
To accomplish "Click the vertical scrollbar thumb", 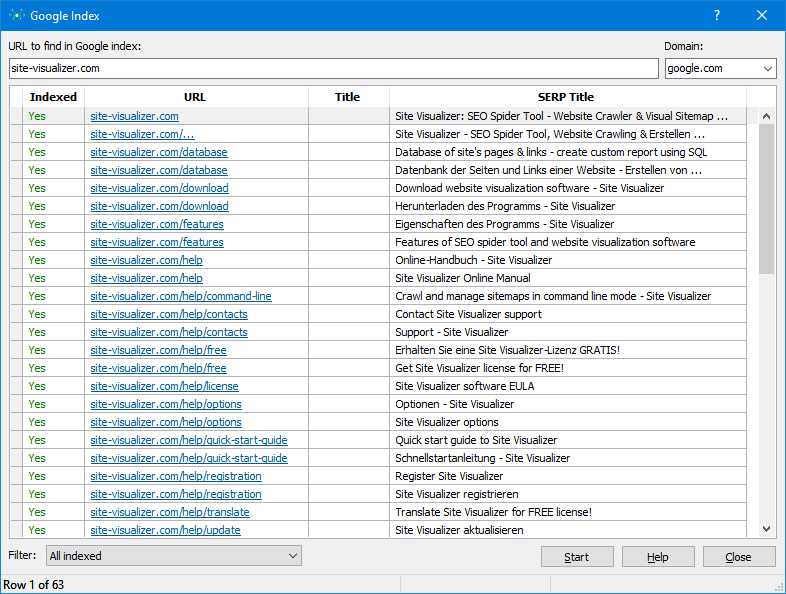I will point(766,199).
